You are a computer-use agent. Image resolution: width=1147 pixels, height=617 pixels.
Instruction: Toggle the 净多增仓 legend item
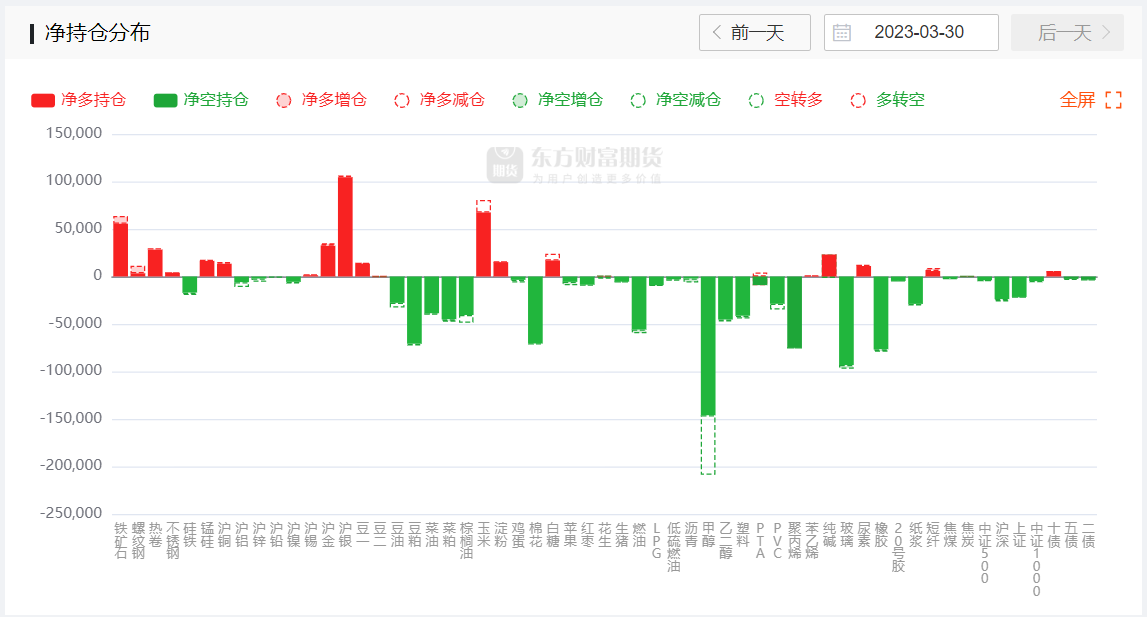321,100
